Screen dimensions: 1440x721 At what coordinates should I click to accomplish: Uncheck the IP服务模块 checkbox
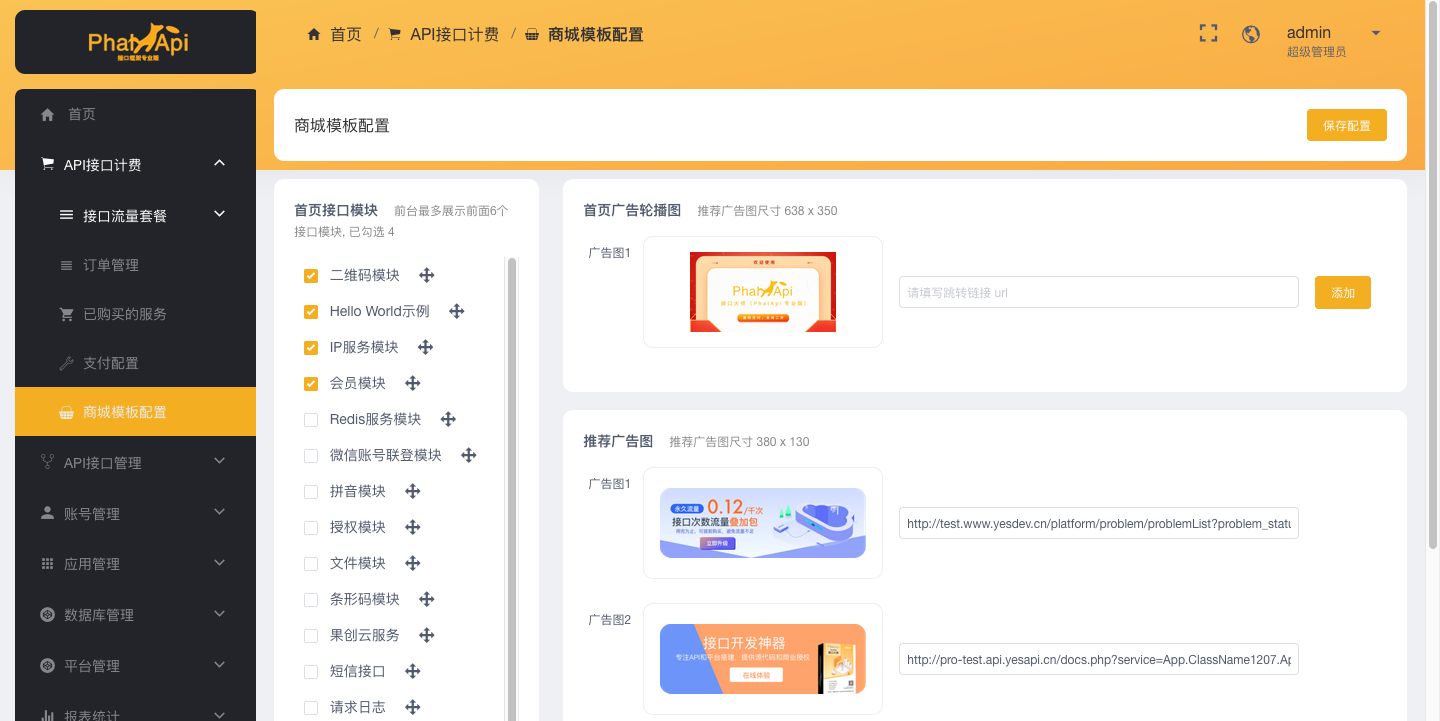coord(311,348)
